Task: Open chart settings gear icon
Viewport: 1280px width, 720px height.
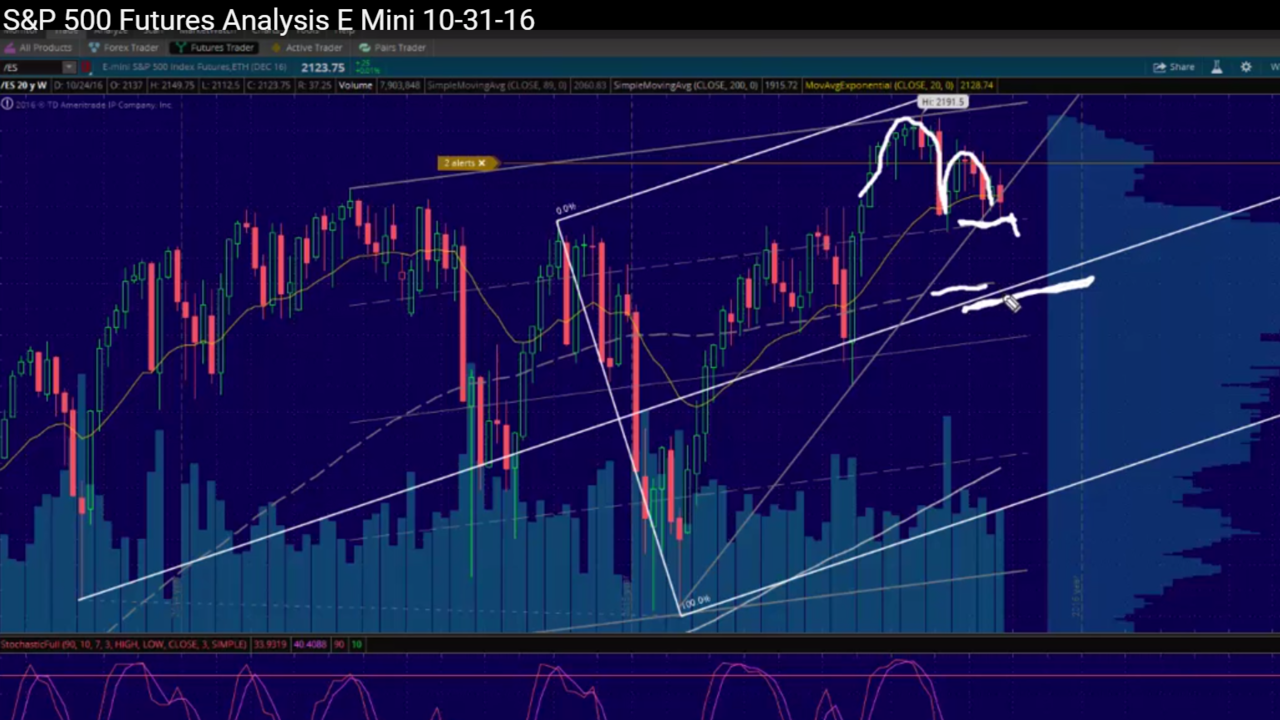Action: [x=1246, y=67]
